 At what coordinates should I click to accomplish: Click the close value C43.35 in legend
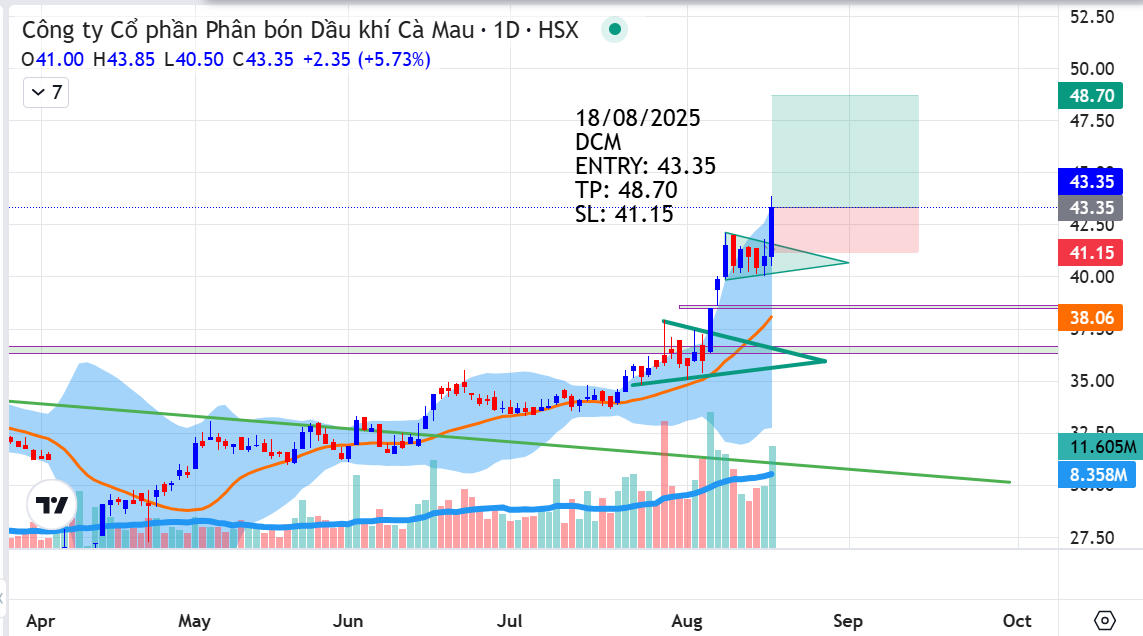tap(263, 60)
